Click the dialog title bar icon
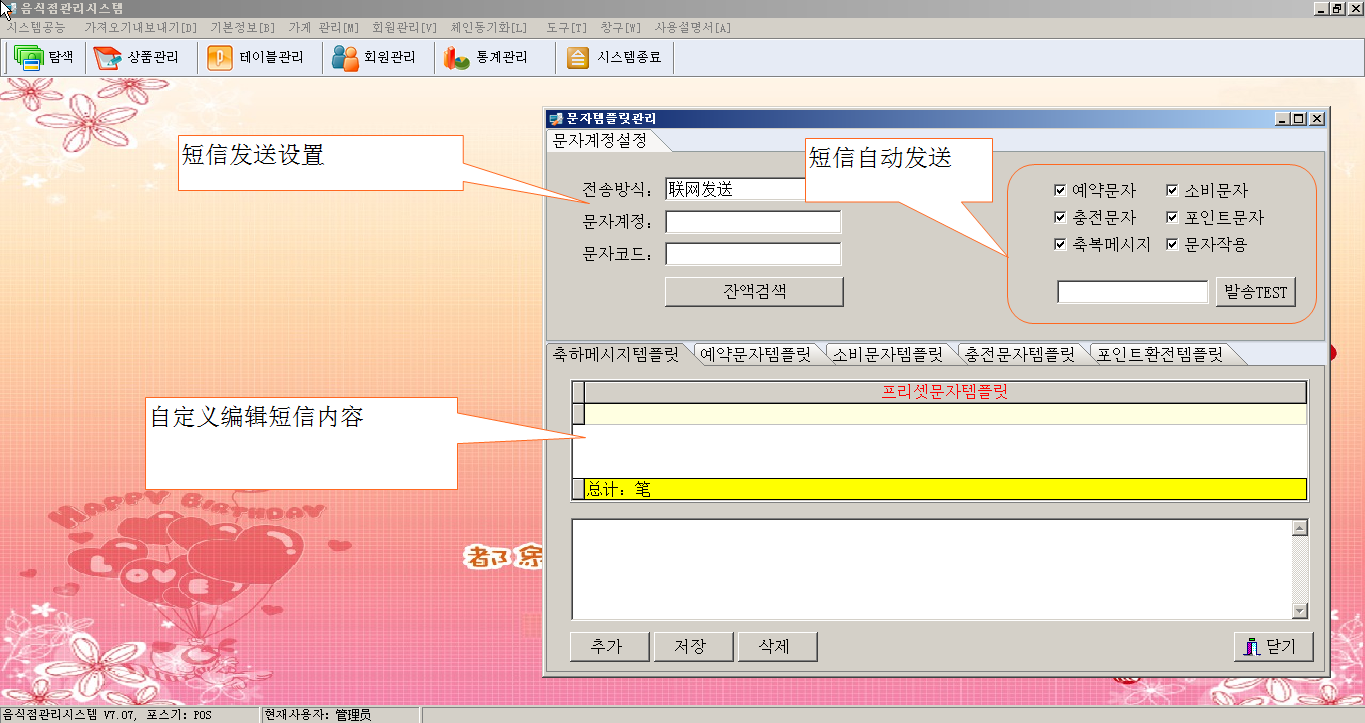The height and width of the screenshot is (723, 1365). [x=556, y=119]
